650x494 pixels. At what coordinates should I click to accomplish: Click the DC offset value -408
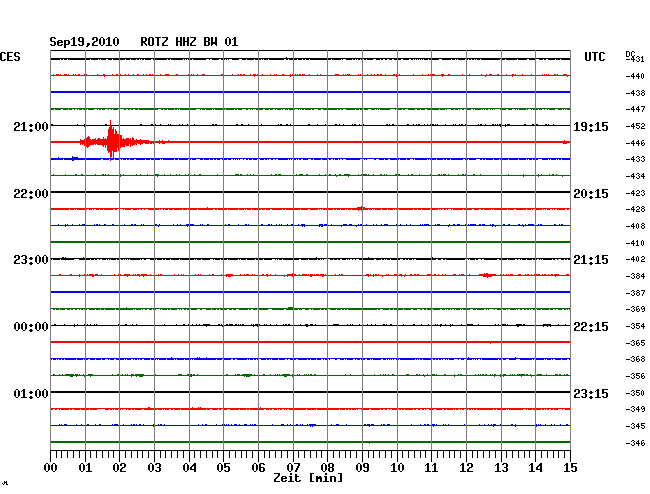pos(635,226)
